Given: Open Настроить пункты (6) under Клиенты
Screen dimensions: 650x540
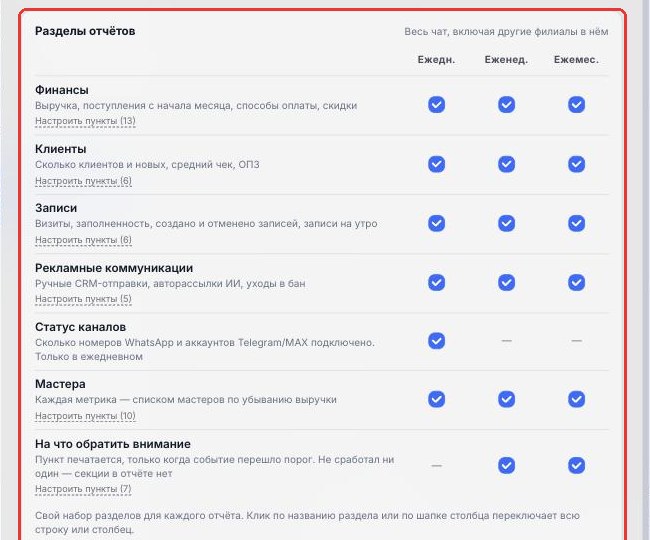Looking at the screenshot, I should pos(83,181).
